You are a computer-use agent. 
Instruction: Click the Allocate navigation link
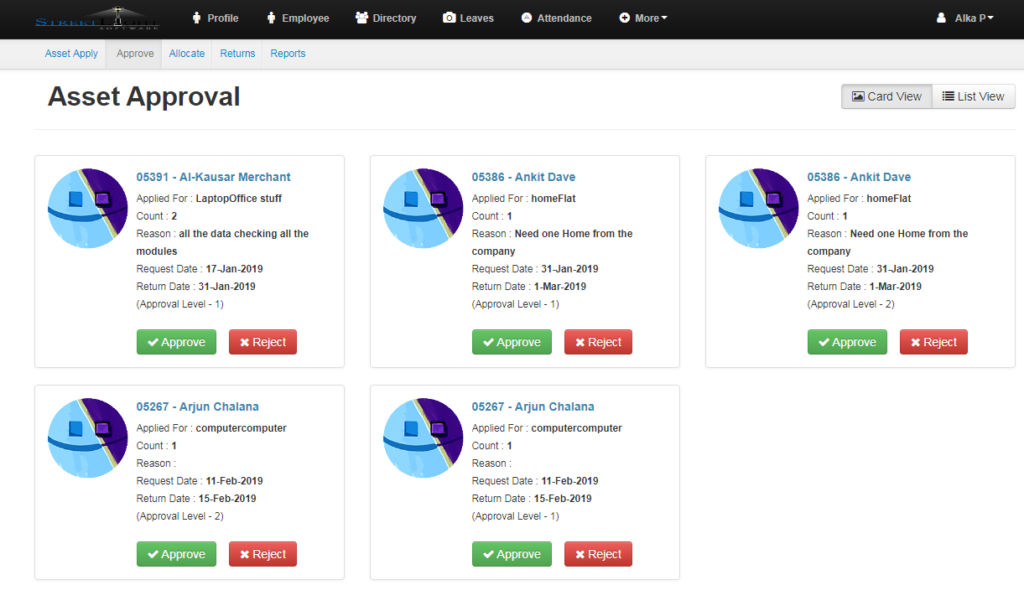186,53
